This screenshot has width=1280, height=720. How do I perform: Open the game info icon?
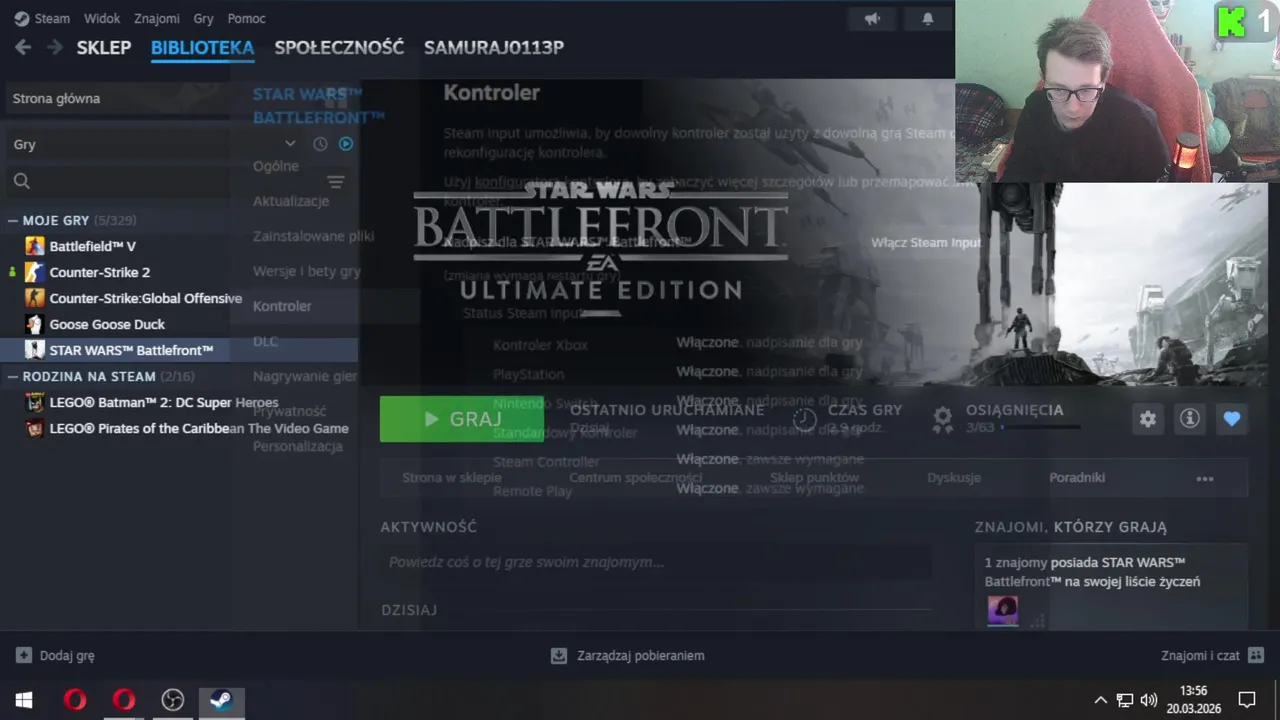tap(1189, 419)
